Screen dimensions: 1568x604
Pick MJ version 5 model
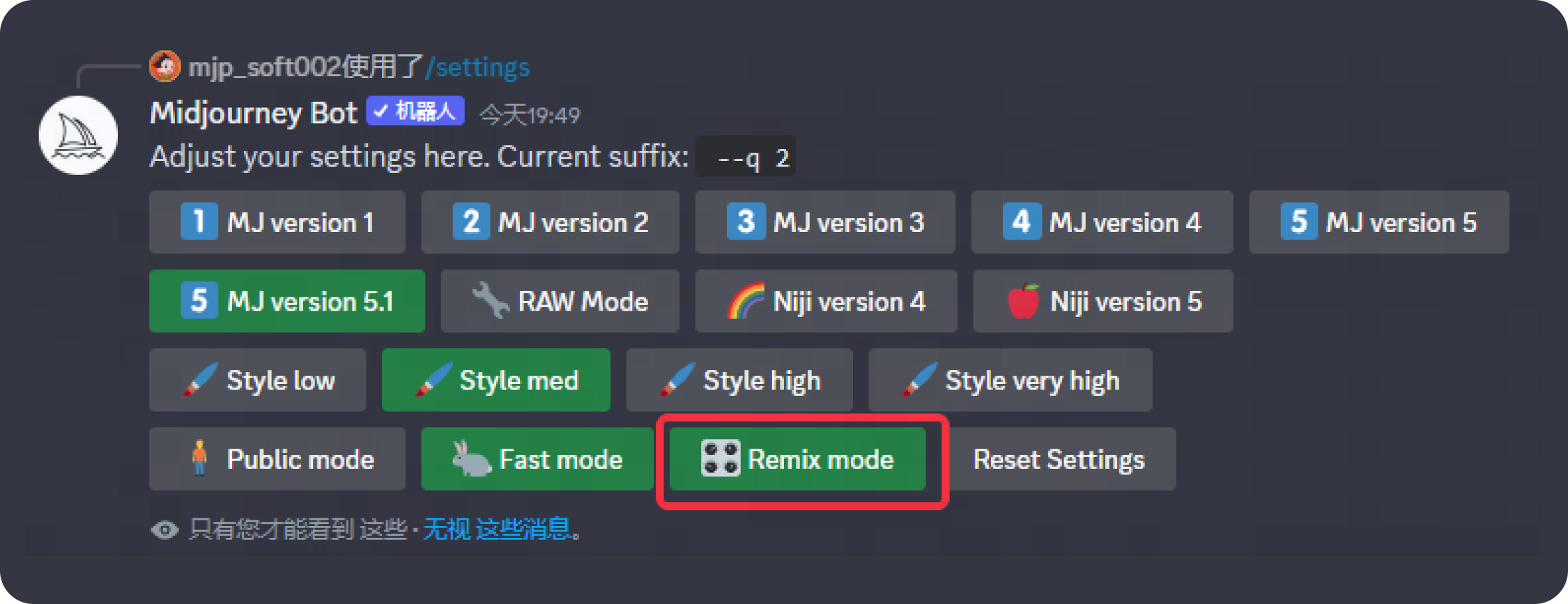coord(1378,222)
